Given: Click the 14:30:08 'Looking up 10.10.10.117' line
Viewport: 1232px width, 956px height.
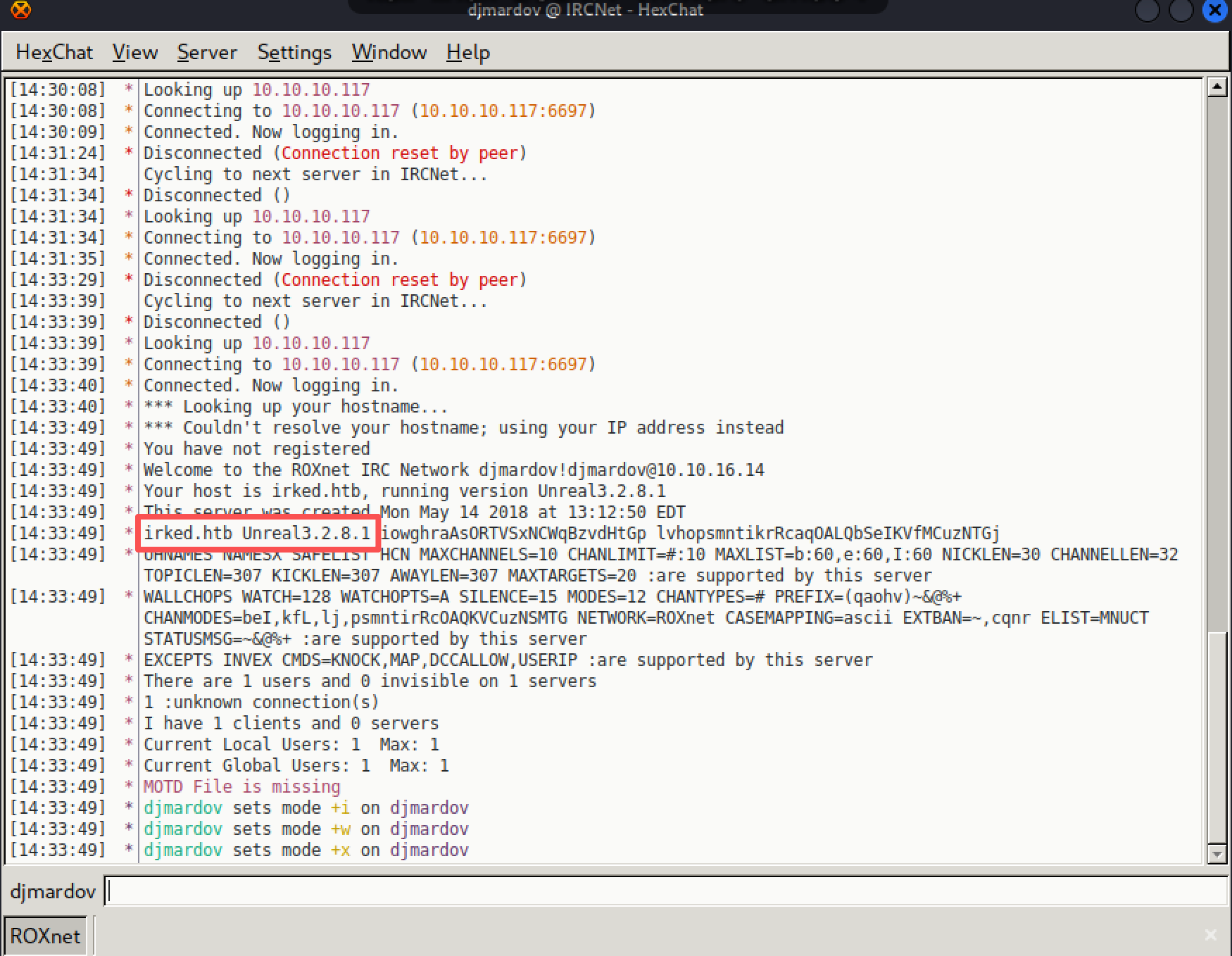Looking at the screenshot, I should tap(256, 89).
